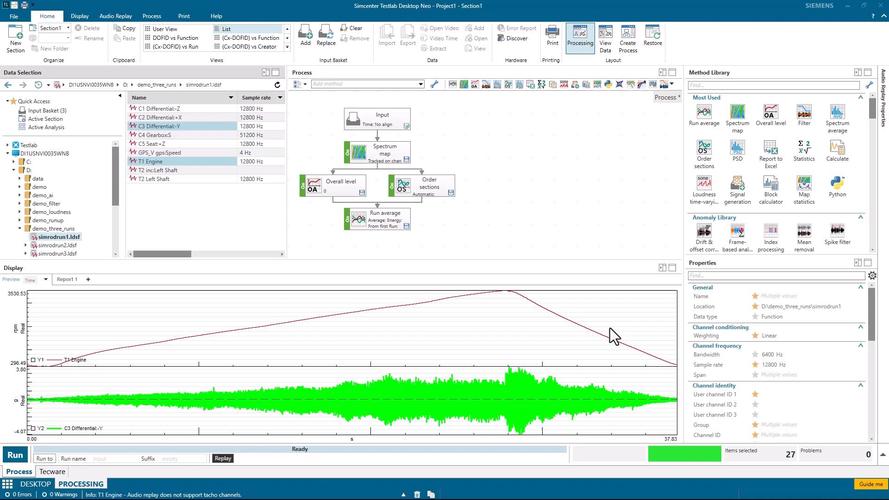The width and height of the screenshot is (889, 500).
Task: Expand the simrodrun2.ldsf tree node
Action: click(x=27, y=245)
